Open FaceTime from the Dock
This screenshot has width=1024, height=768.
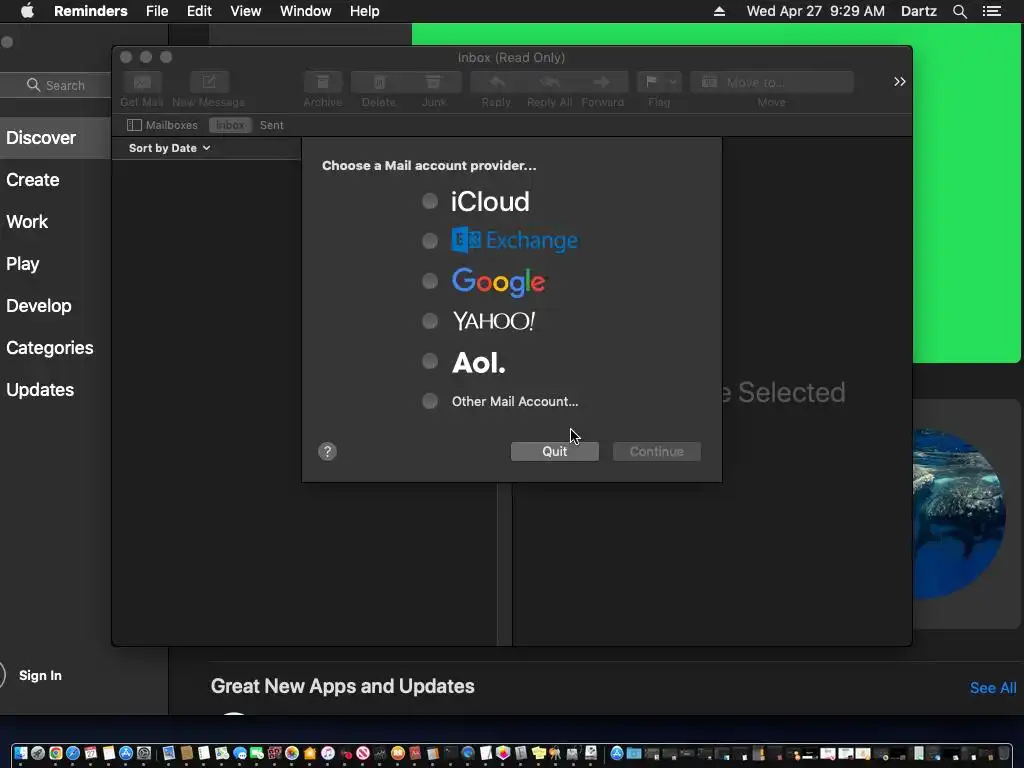[x=257, y=753]
